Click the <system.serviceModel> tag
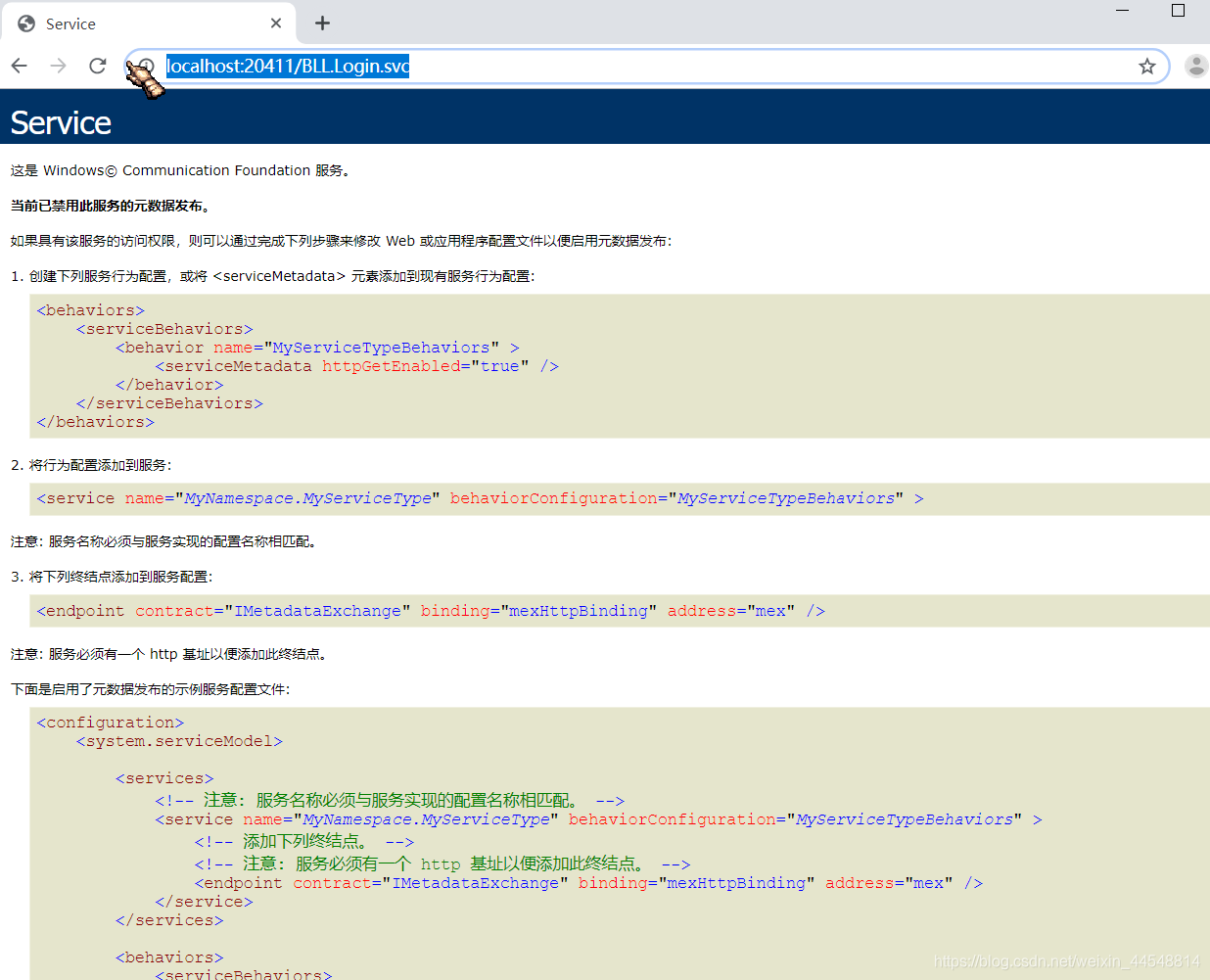Viewport: 1210px width, 980px height. click(x=179, y=741)
